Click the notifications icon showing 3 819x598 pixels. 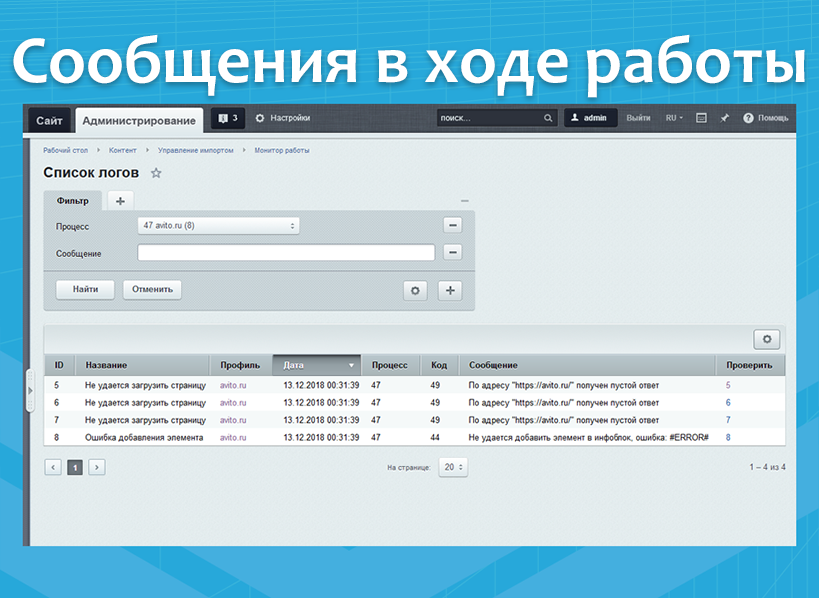[227, 118]
